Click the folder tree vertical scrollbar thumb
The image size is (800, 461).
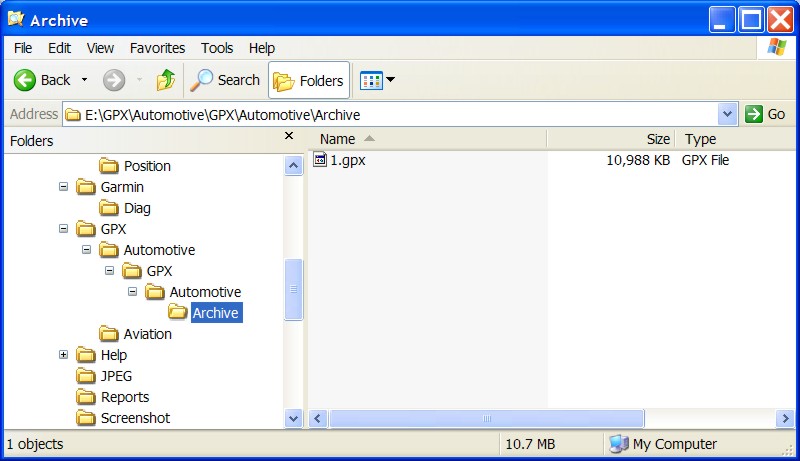[294, 290]
